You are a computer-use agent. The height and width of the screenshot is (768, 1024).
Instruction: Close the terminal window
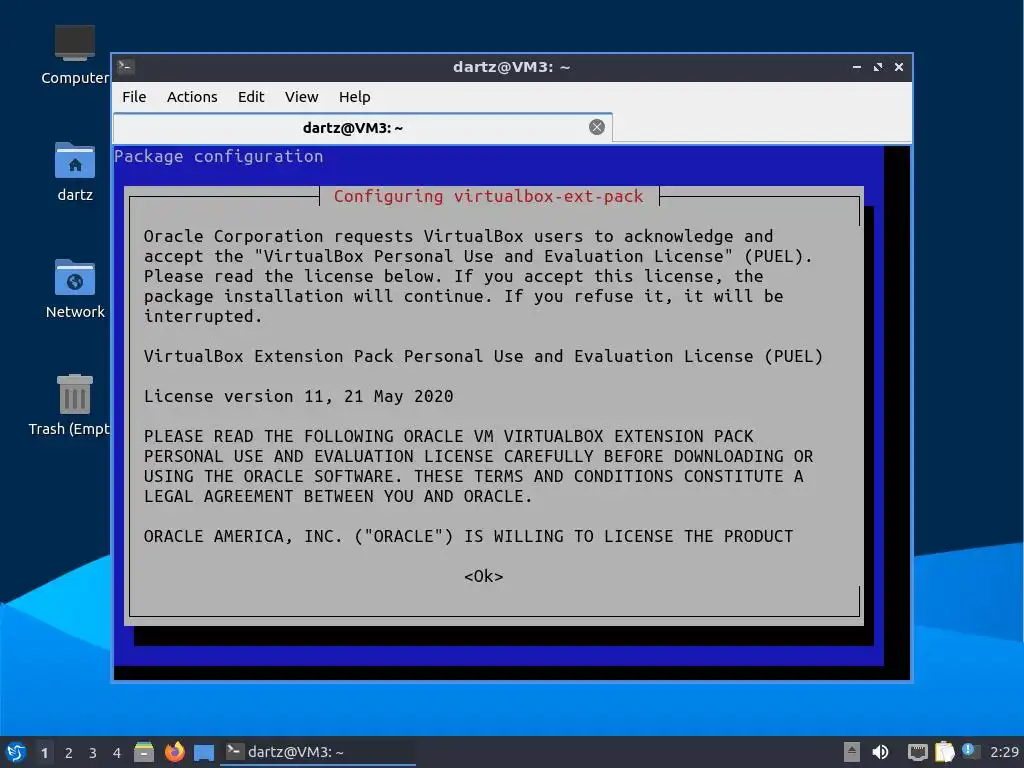click(x=899, y=67)
